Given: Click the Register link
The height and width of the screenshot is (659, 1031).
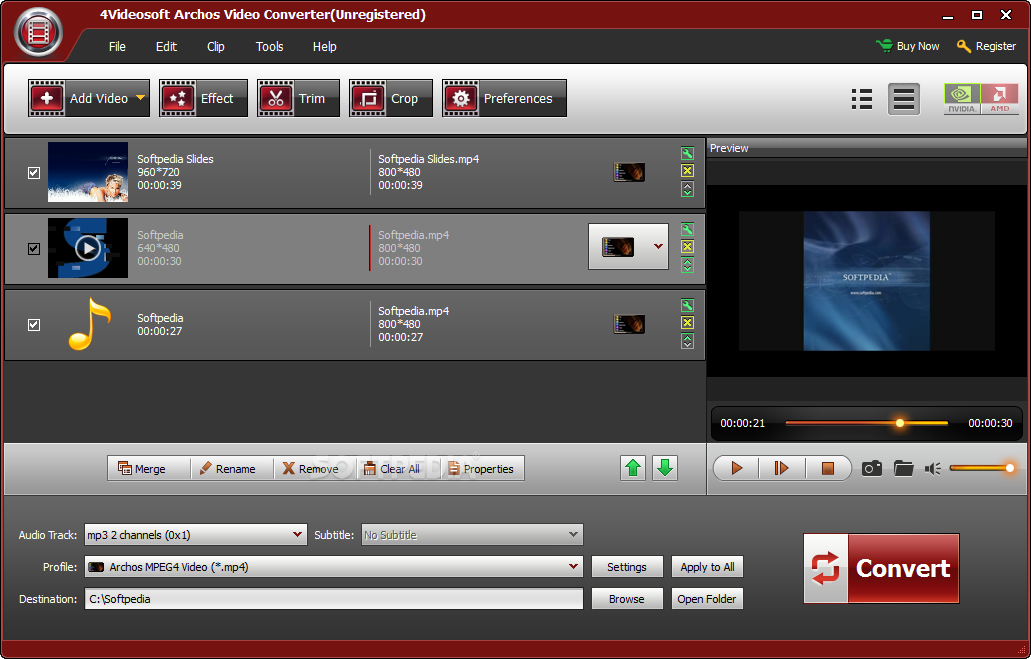Looking at the screenshot, I should click(x=986, y=46).
